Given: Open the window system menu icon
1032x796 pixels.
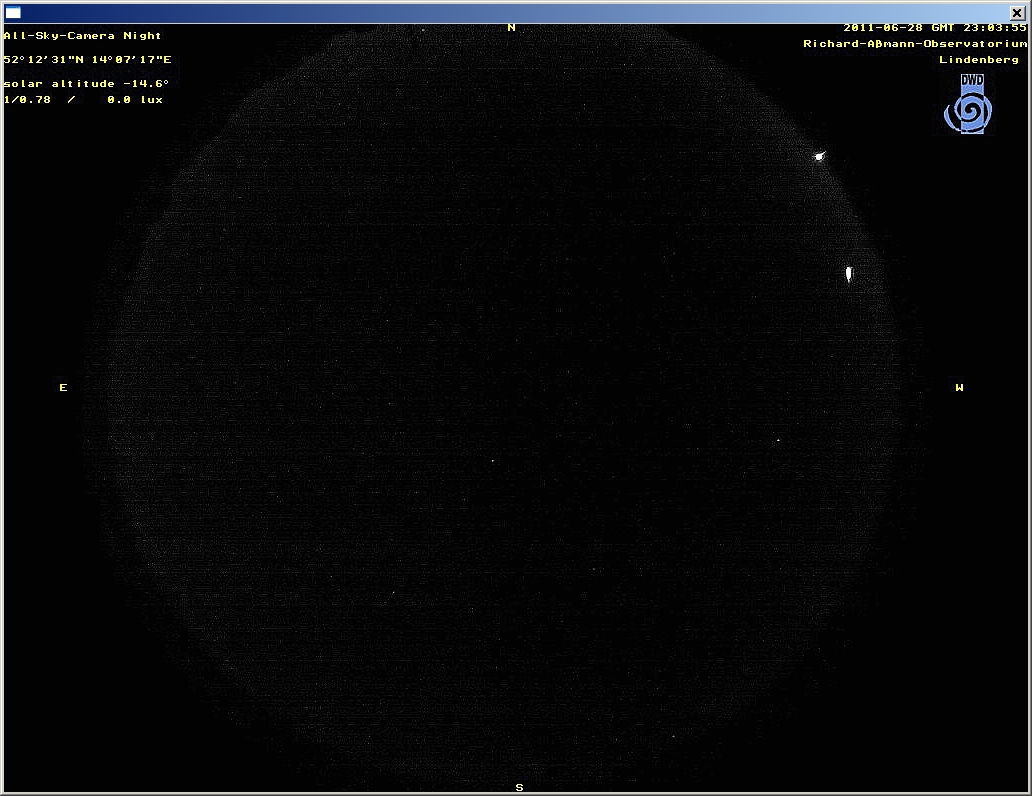Looking at the screenshot, I should pos(13,13).
